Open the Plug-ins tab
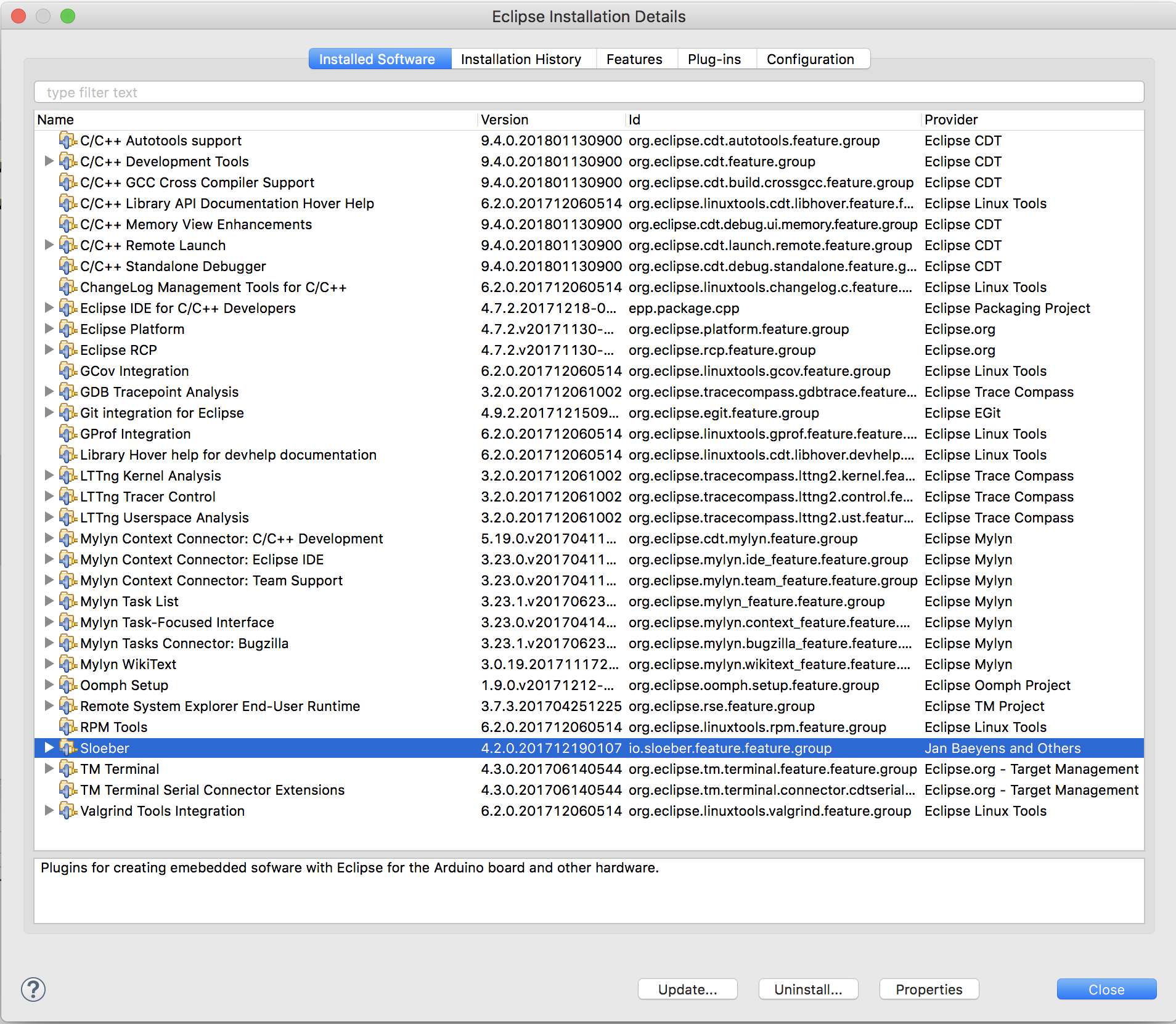Viewport: 1176px width, 1024px height. [x=714, y=59]
